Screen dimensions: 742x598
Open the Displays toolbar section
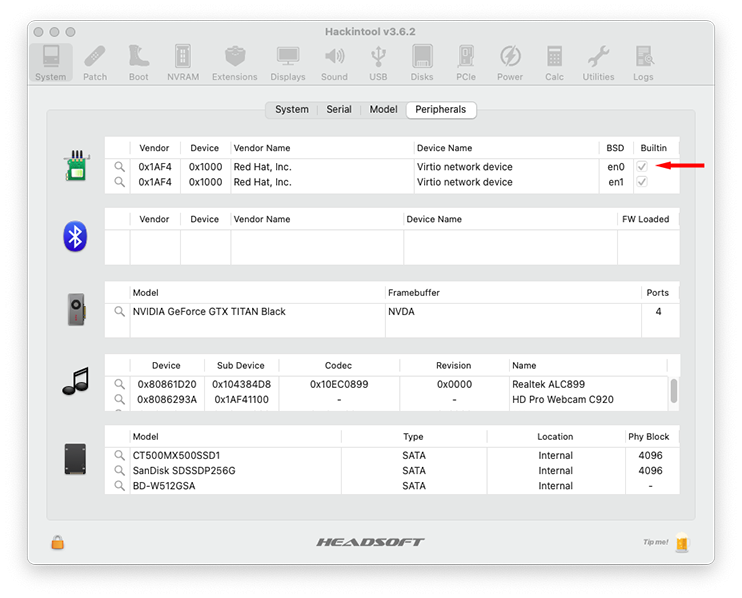coord(288,63)
